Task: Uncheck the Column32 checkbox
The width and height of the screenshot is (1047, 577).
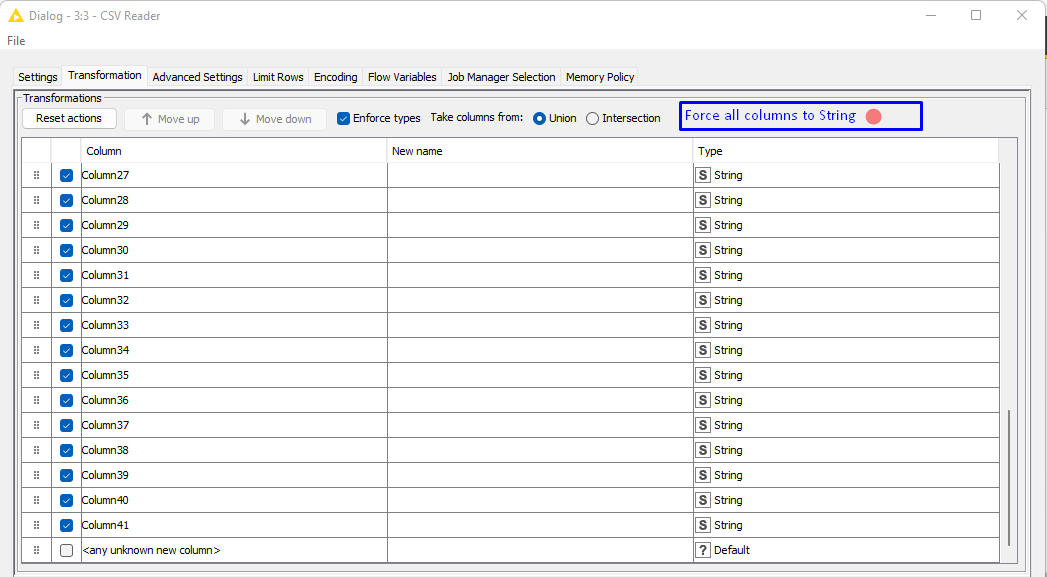Action: coord(66,300)
